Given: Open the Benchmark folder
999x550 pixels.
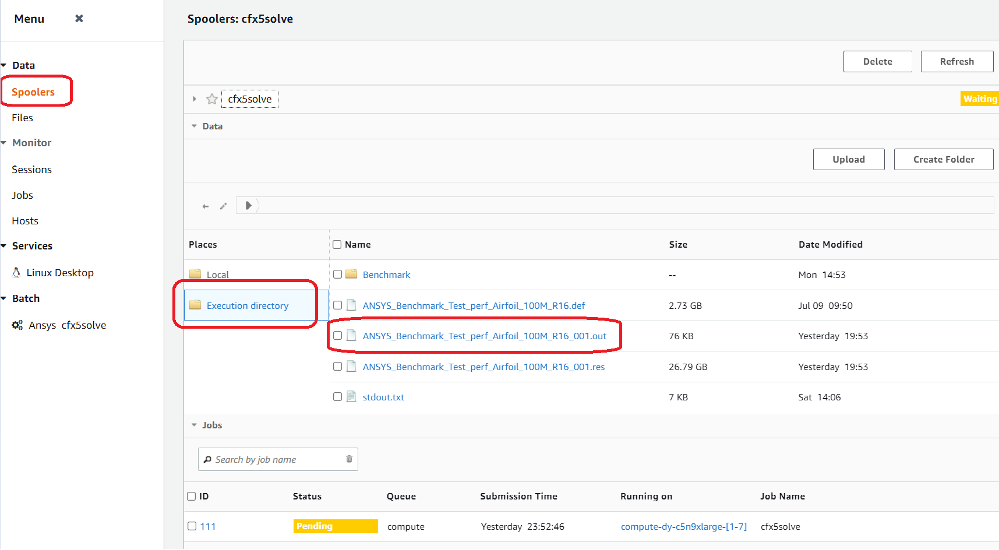Looking at the screenshot, I should [x=386, y=275].
